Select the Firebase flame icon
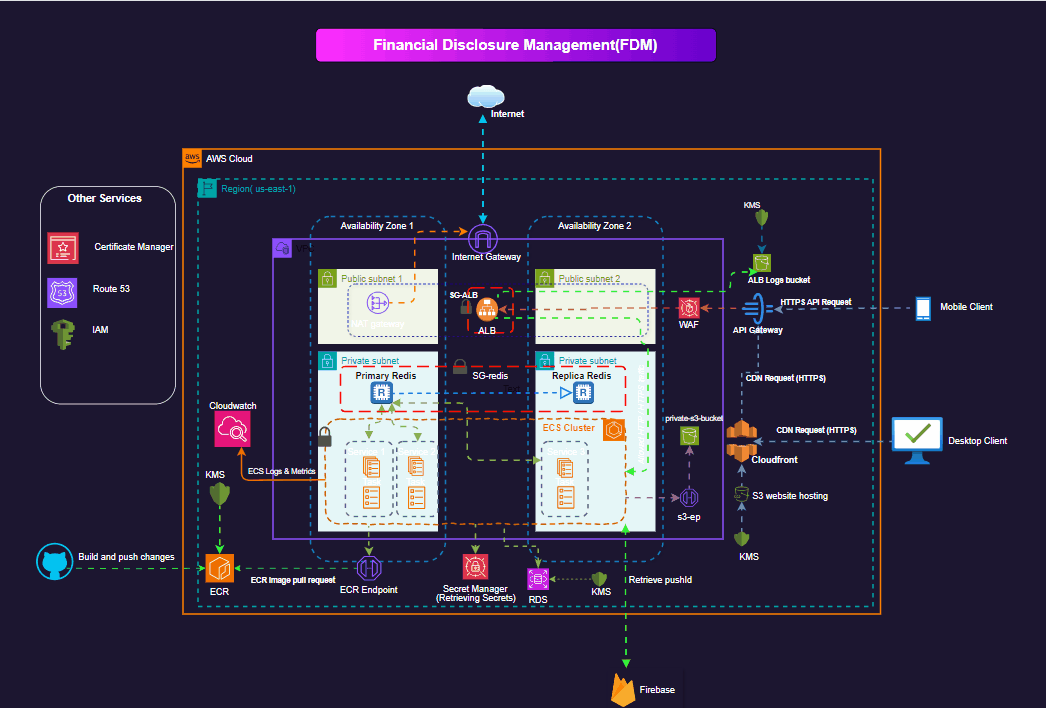1046x708 pixels. (x=623, y=689)
